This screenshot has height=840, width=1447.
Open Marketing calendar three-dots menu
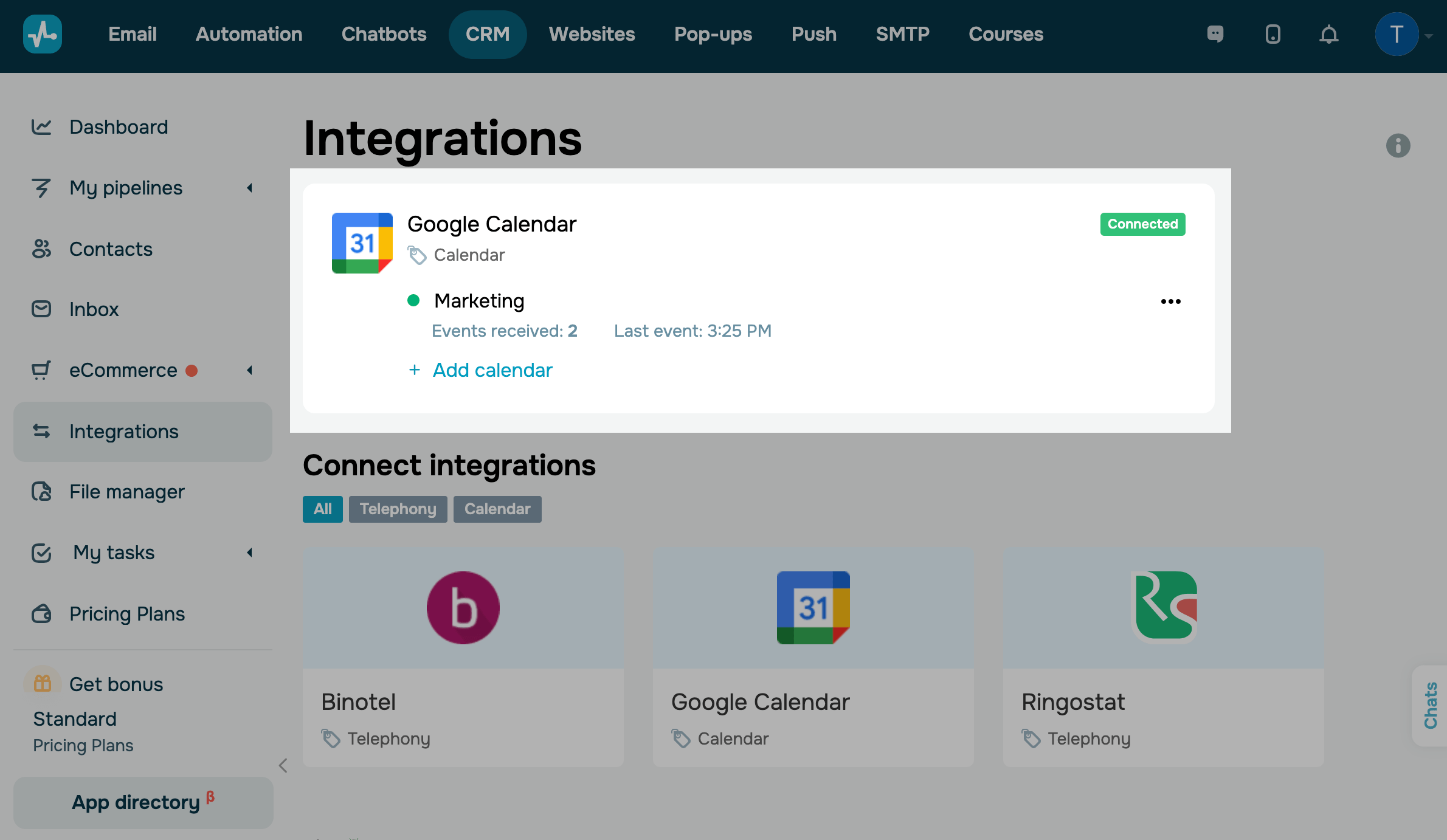point(1170,301)
